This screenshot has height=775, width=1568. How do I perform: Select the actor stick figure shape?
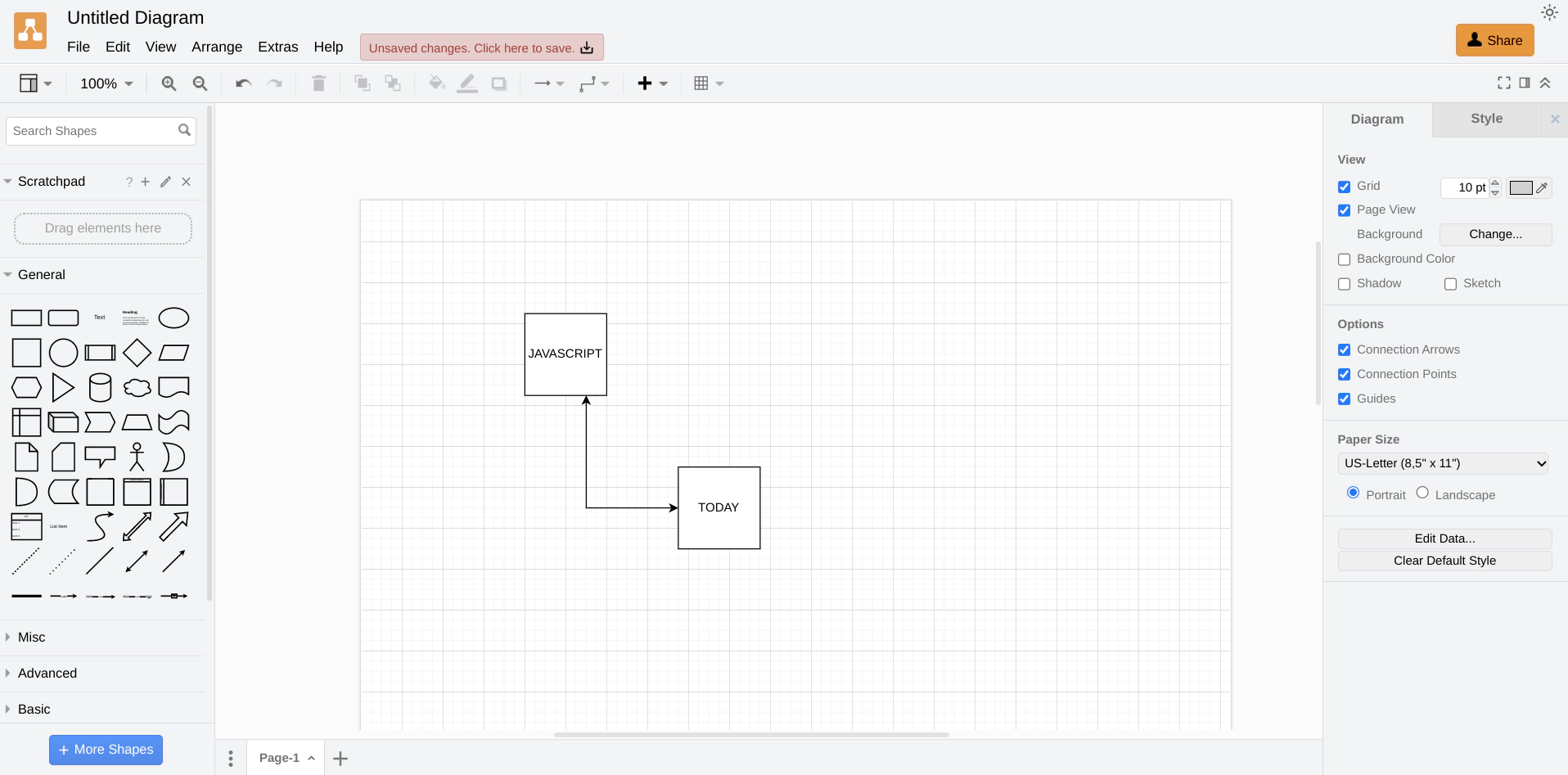click(137, 457)
